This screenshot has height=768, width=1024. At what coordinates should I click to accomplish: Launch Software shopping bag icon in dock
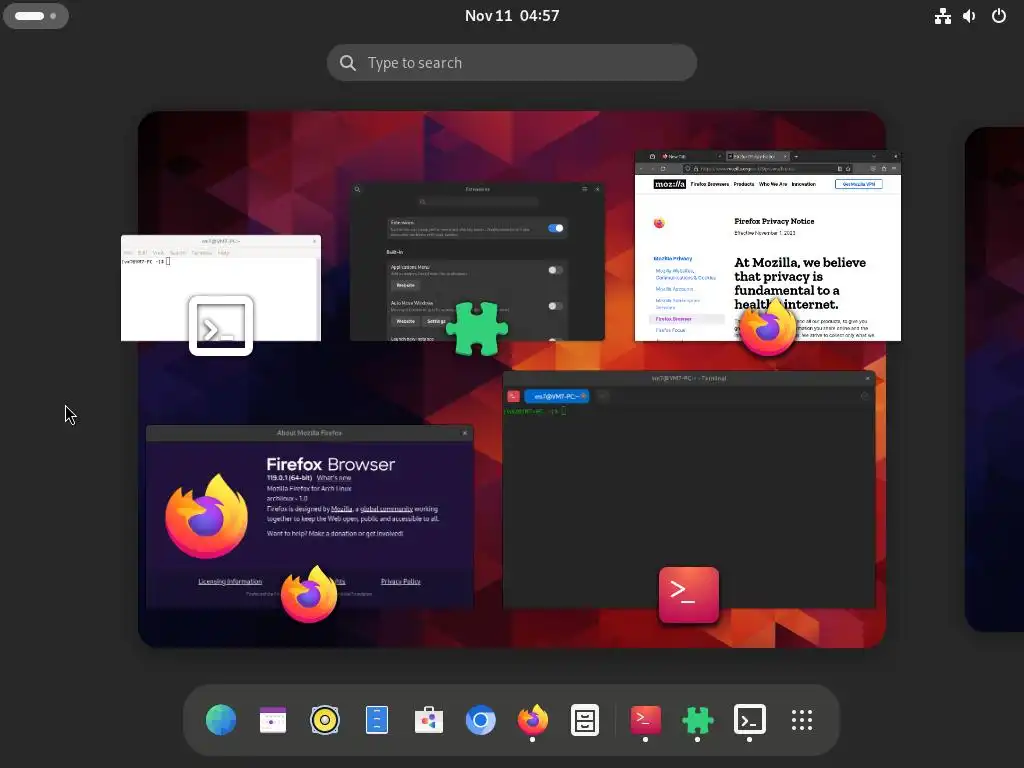428,720
